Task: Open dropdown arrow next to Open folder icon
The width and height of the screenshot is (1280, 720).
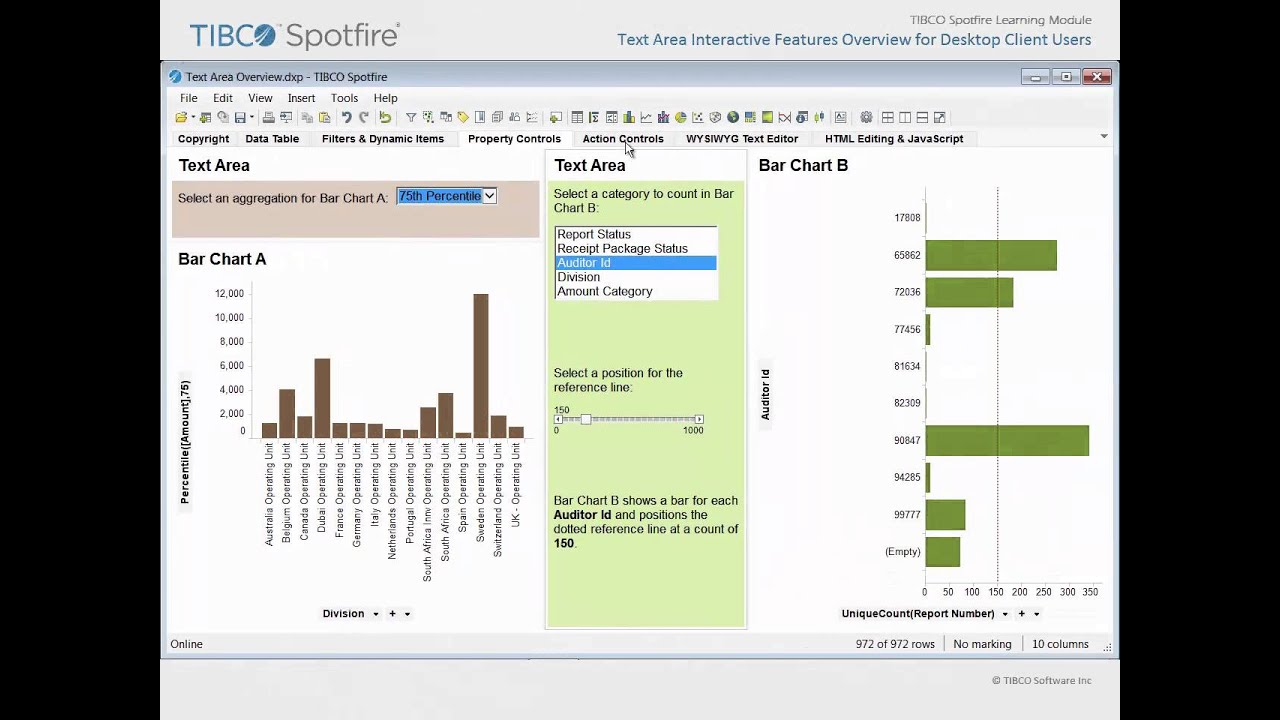Action: (194, 117)
